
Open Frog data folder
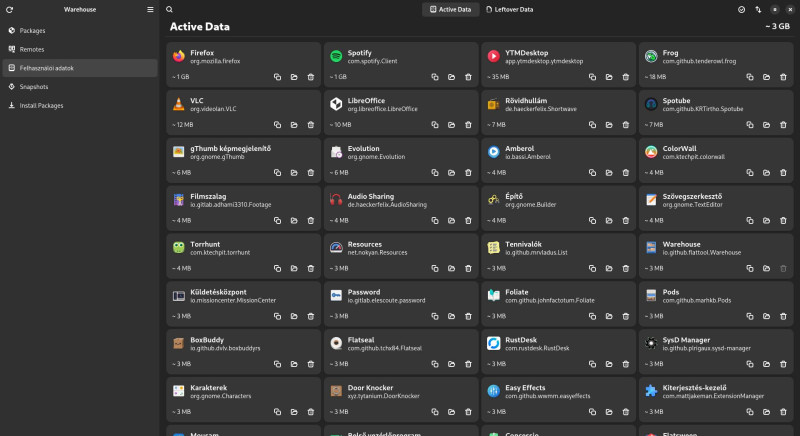point(767,77)
